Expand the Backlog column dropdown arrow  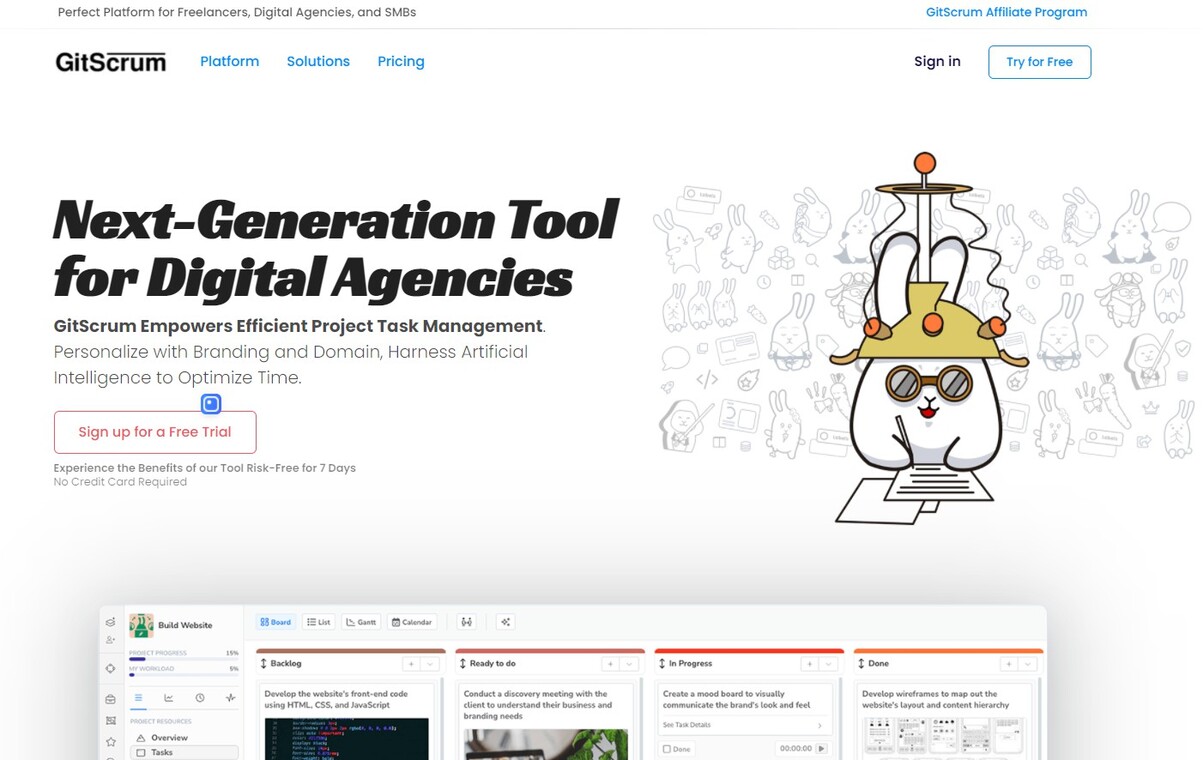pos(430,664)
